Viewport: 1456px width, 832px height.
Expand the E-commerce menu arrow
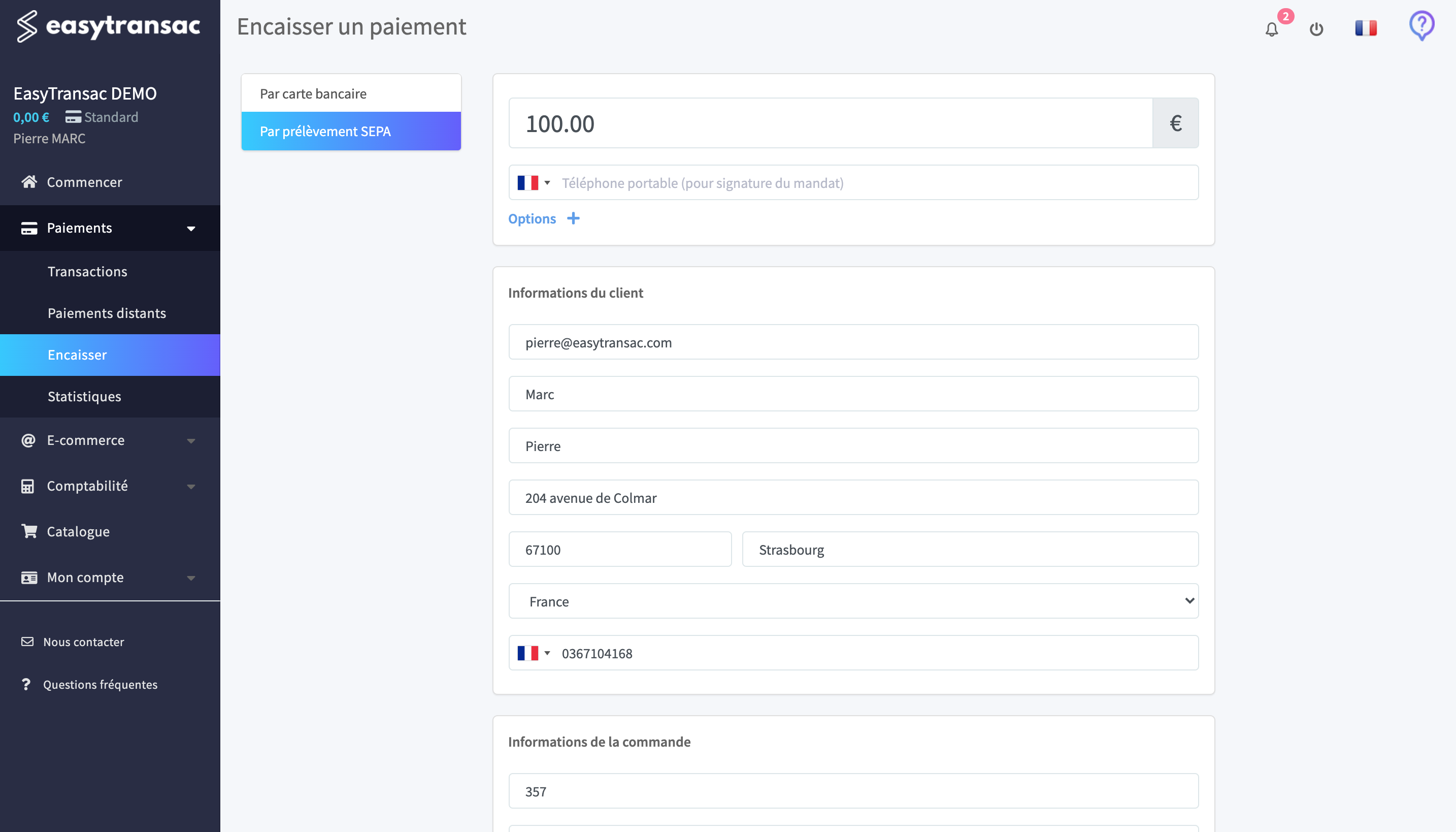pos(191,440)
